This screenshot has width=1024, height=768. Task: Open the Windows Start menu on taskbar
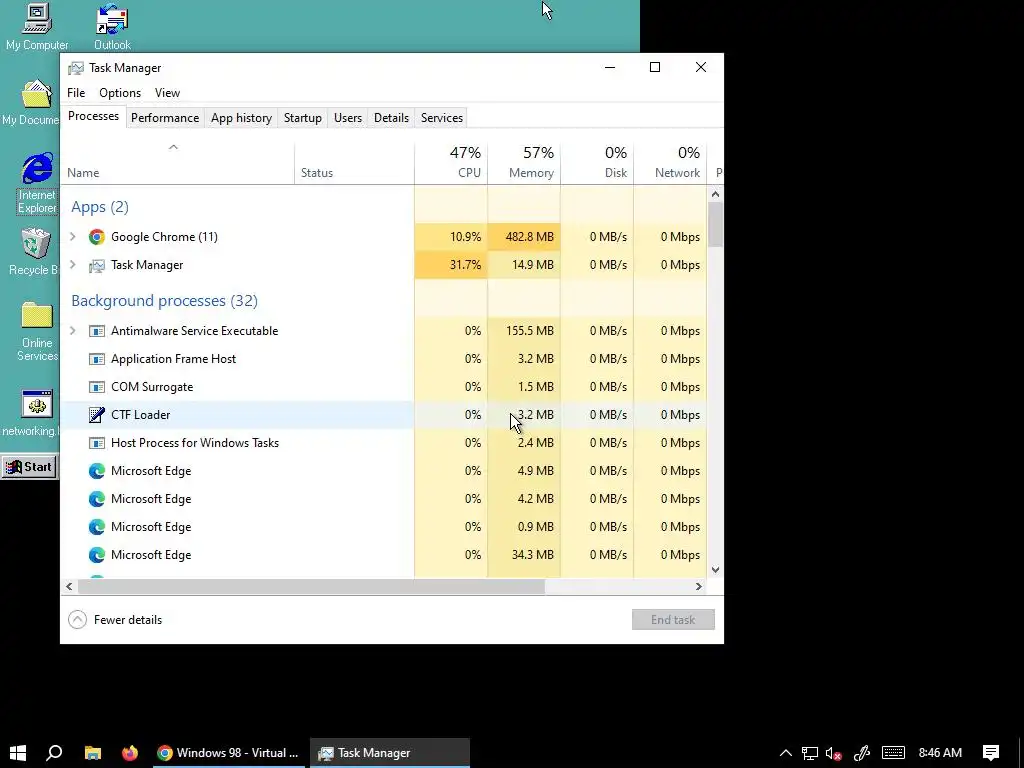coord(18,753)
